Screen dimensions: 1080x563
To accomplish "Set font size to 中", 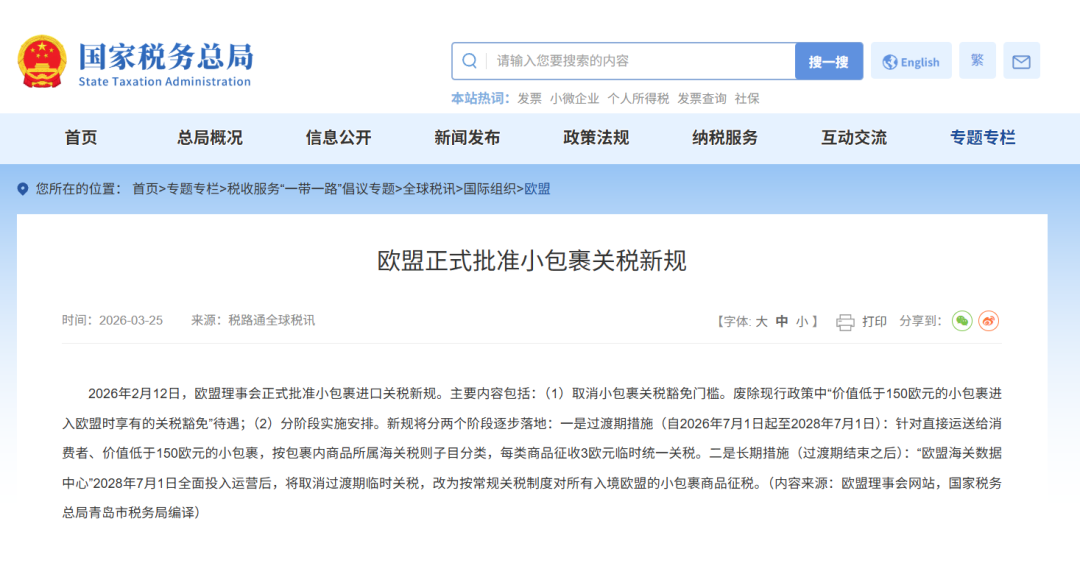I will pos(782,321).
